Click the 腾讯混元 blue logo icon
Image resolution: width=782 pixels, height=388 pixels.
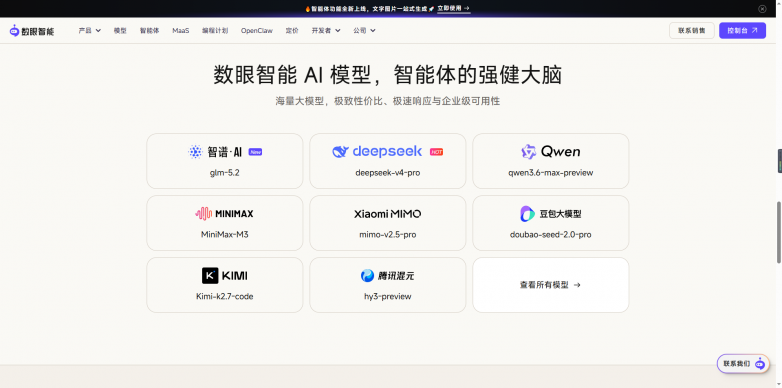(368, 275)
